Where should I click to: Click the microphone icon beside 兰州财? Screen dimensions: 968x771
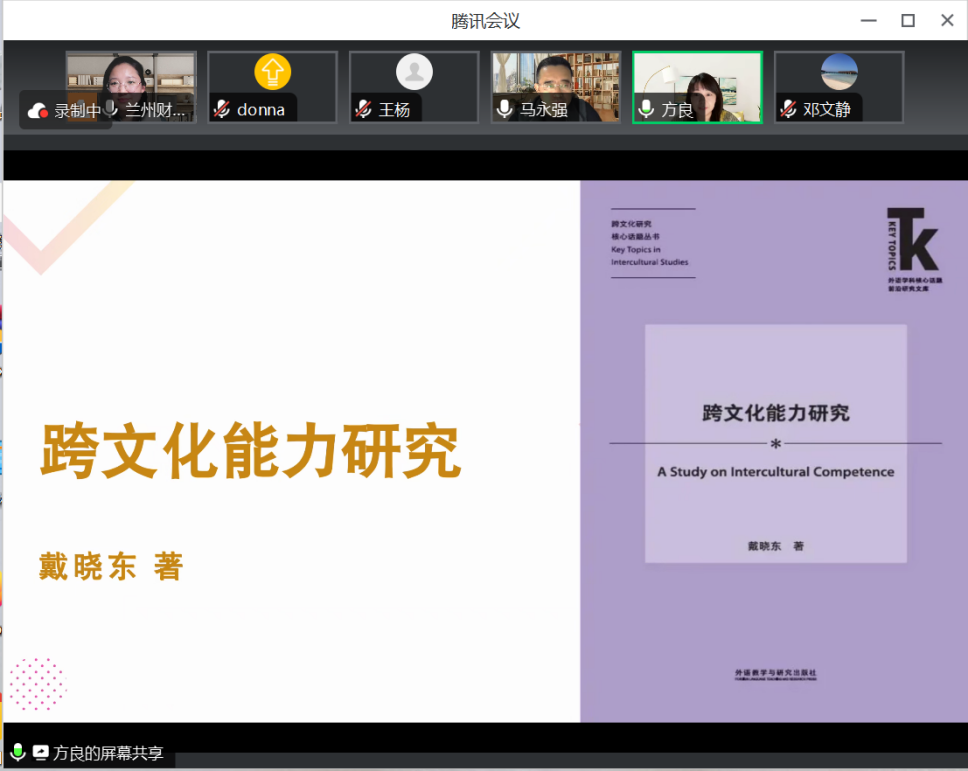(111, 109)
